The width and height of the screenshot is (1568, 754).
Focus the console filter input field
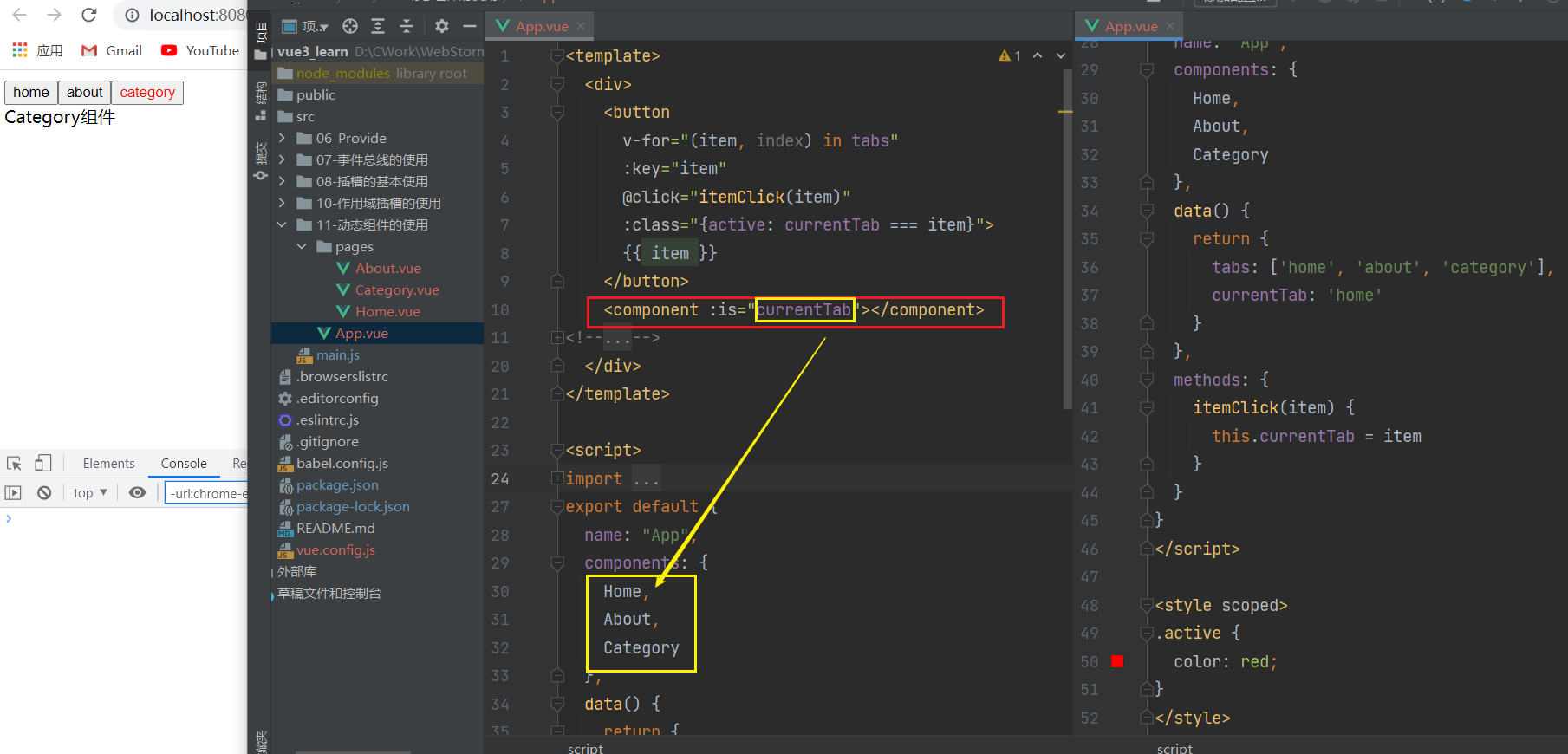click(206, 493)
